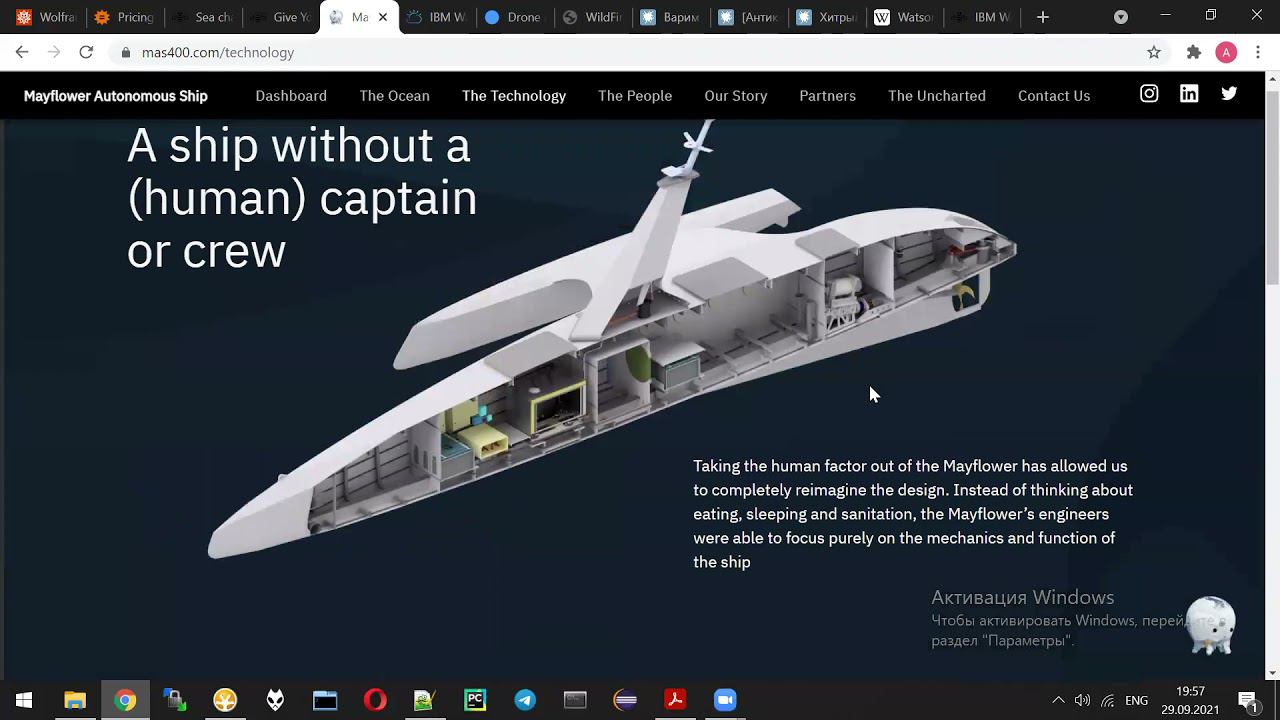Viewport: 1280px width, 720px height.
Task: Open Adobe Acrobat from the taskbar
Action: [x=675, y=700]
